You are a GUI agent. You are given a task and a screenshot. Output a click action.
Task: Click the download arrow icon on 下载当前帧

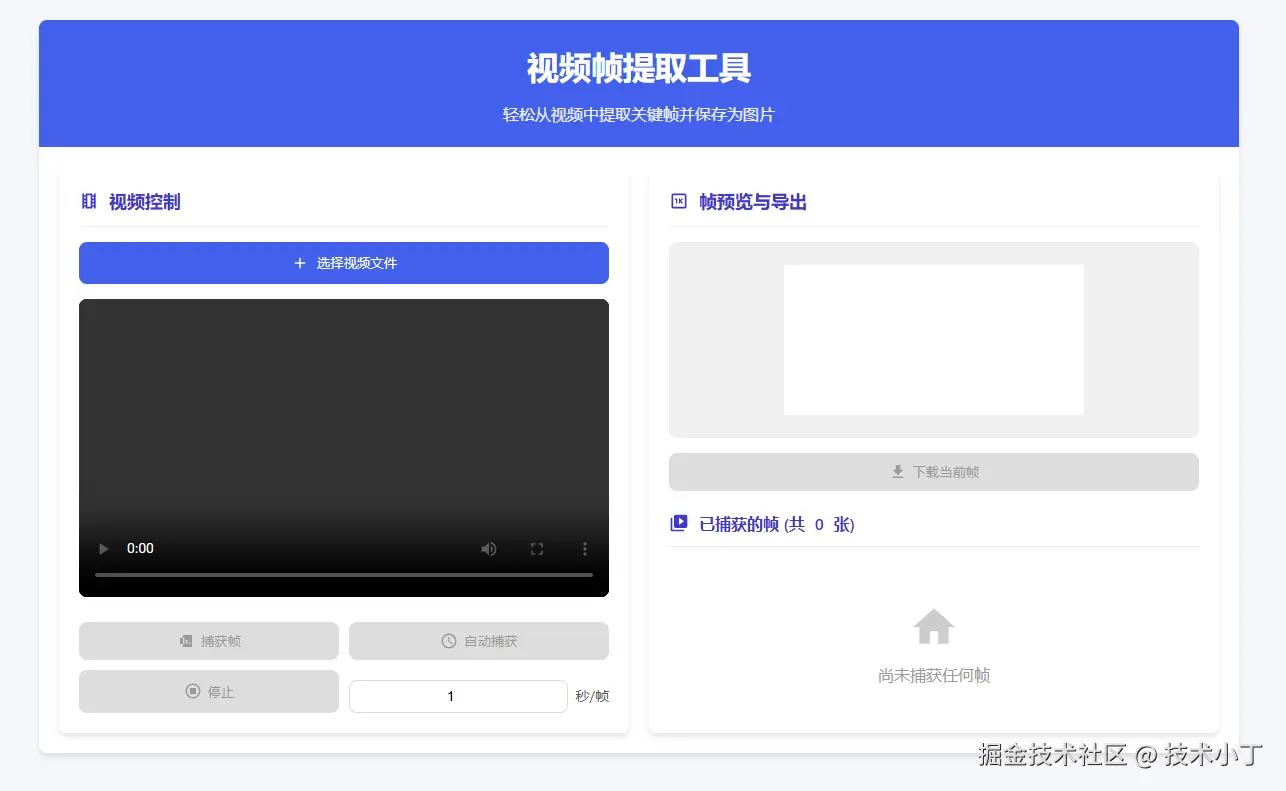pos(898,472)
